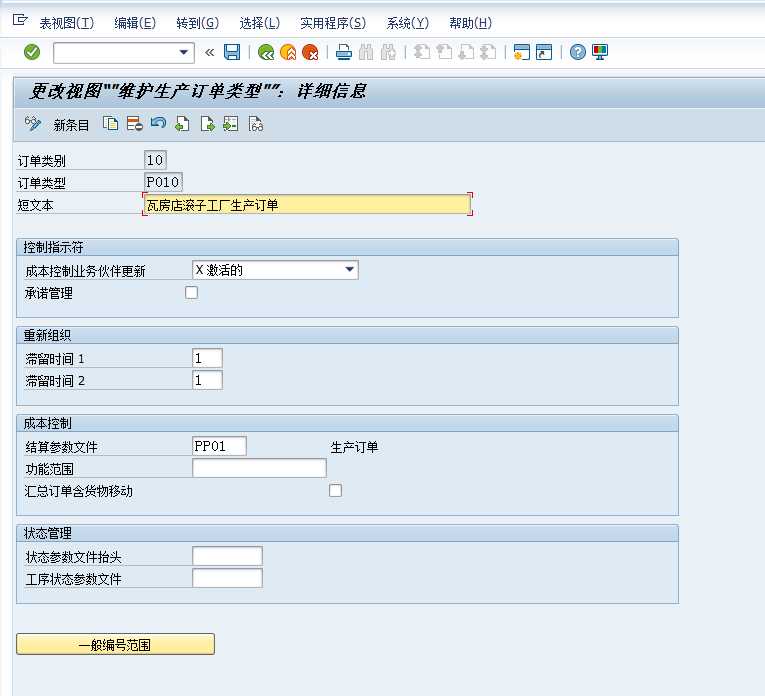Click the green Back icon
Screen dimensions: 765x696
click(266, 52)
